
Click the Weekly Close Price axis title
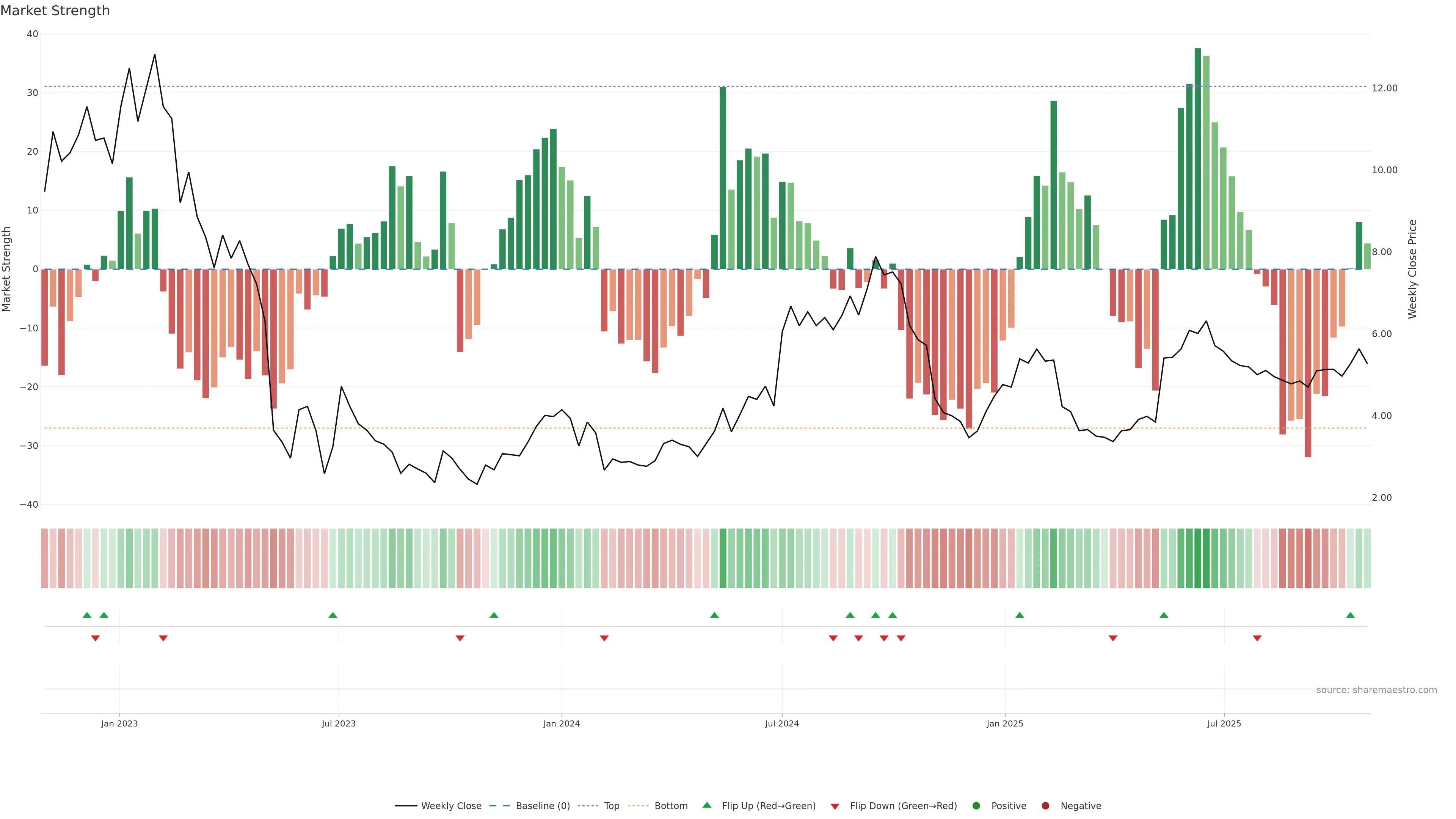(1412, 269)
